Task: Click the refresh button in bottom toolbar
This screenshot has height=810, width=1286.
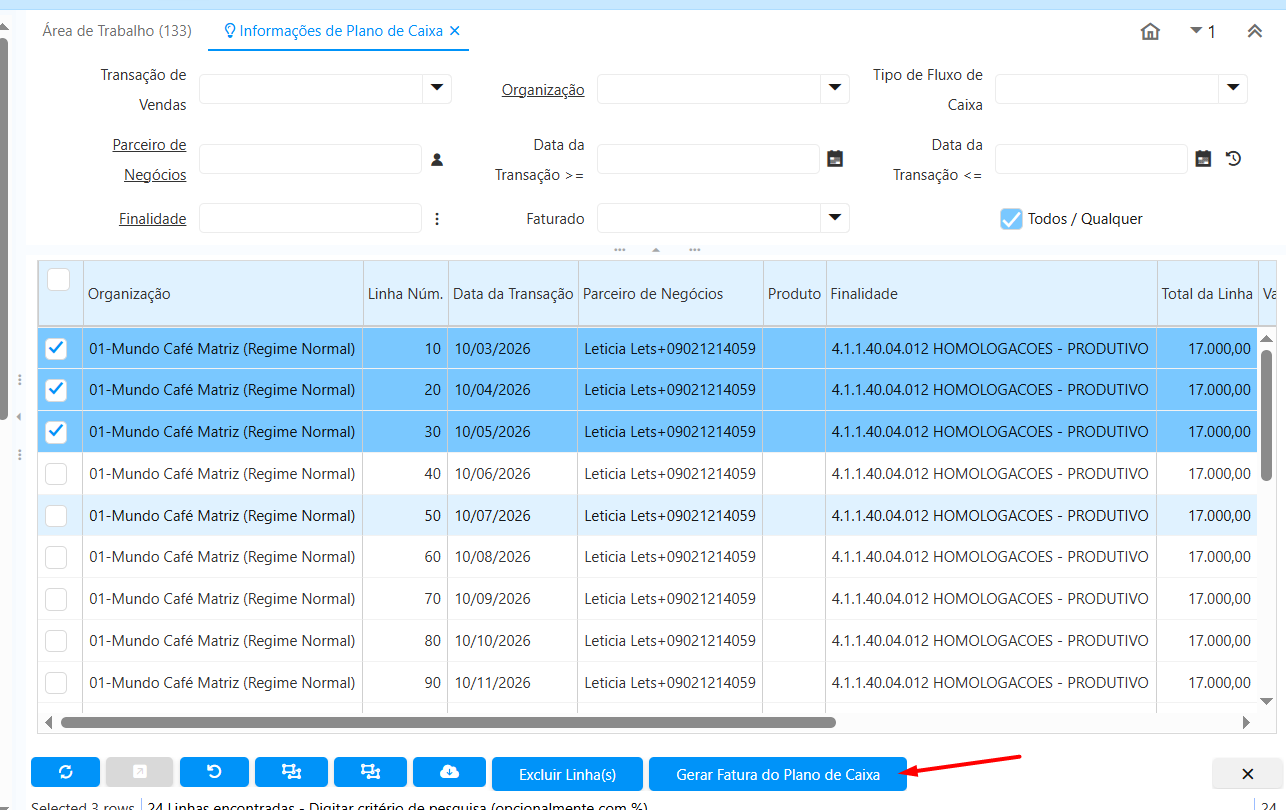Action: pos(66,772)
